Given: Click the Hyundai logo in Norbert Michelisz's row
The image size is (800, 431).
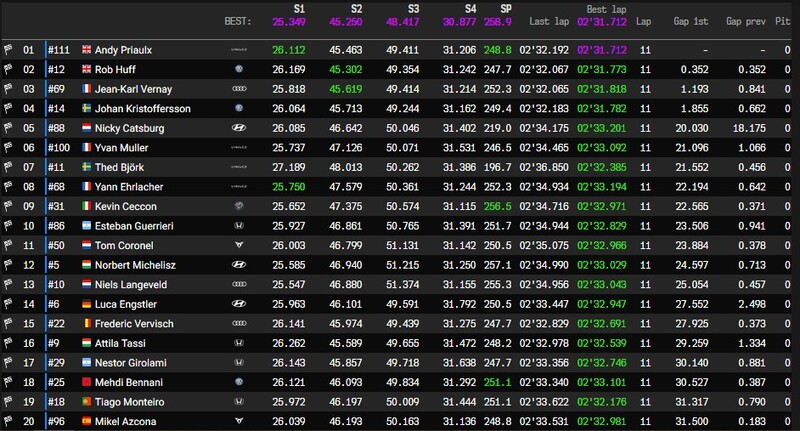Looking at the screenshot, I should pyautogui.click(x=239, y=265).
